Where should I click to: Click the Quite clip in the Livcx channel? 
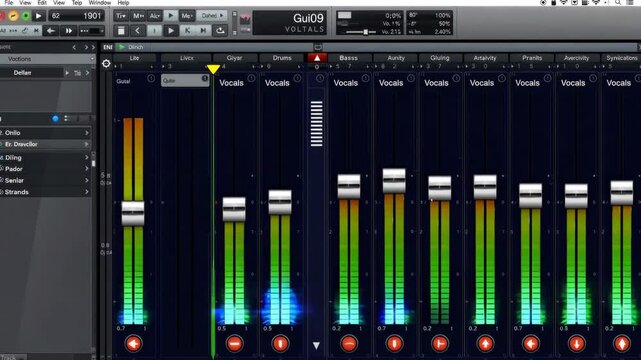[185, 80]
